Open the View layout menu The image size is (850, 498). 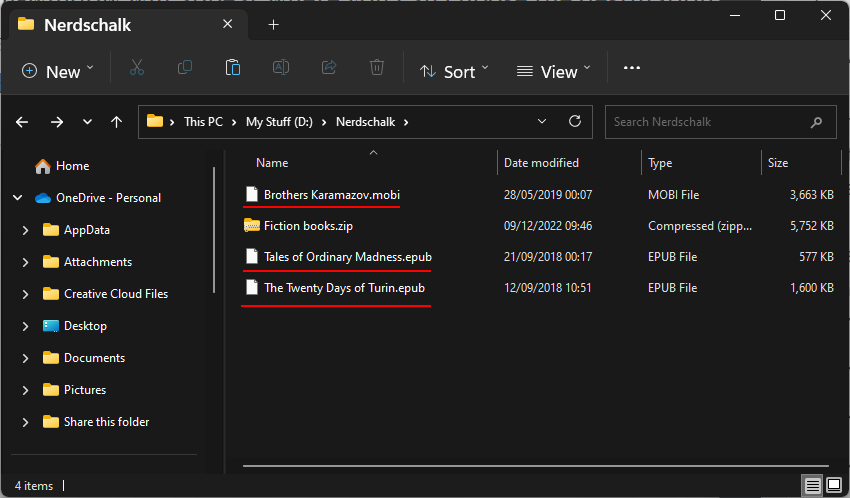pyautogui.click(x=554, y=71)
